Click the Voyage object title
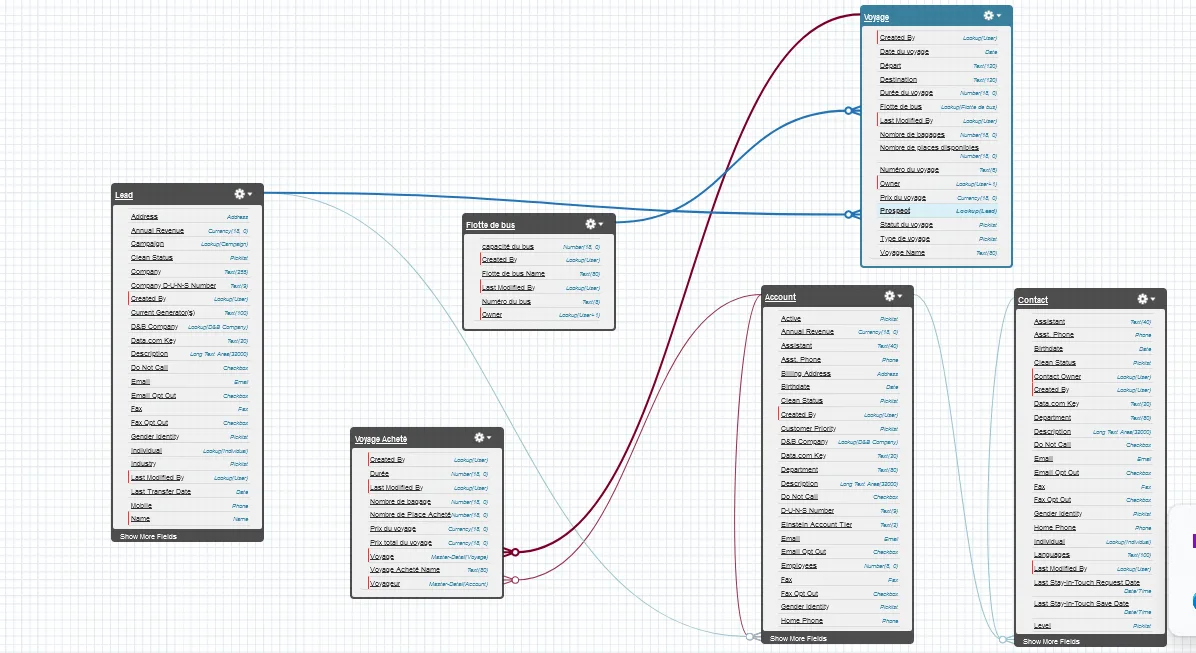The width and height of the screenshot is (1196, 653). [x=876, y=17]
